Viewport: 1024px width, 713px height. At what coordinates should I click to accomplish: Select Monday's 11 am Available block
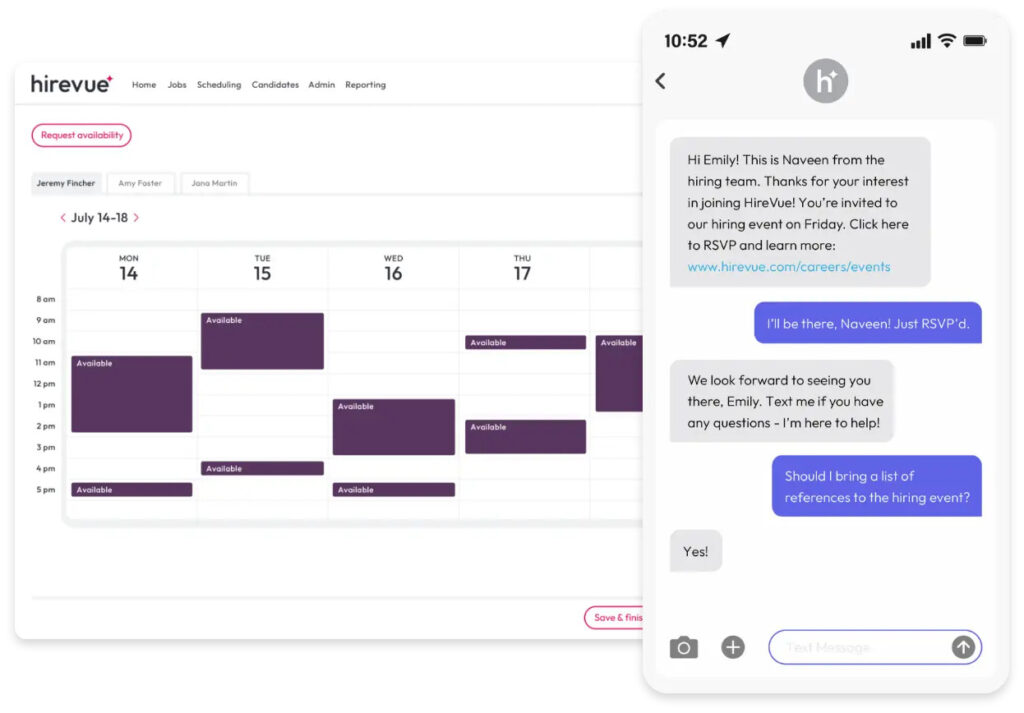131,394
